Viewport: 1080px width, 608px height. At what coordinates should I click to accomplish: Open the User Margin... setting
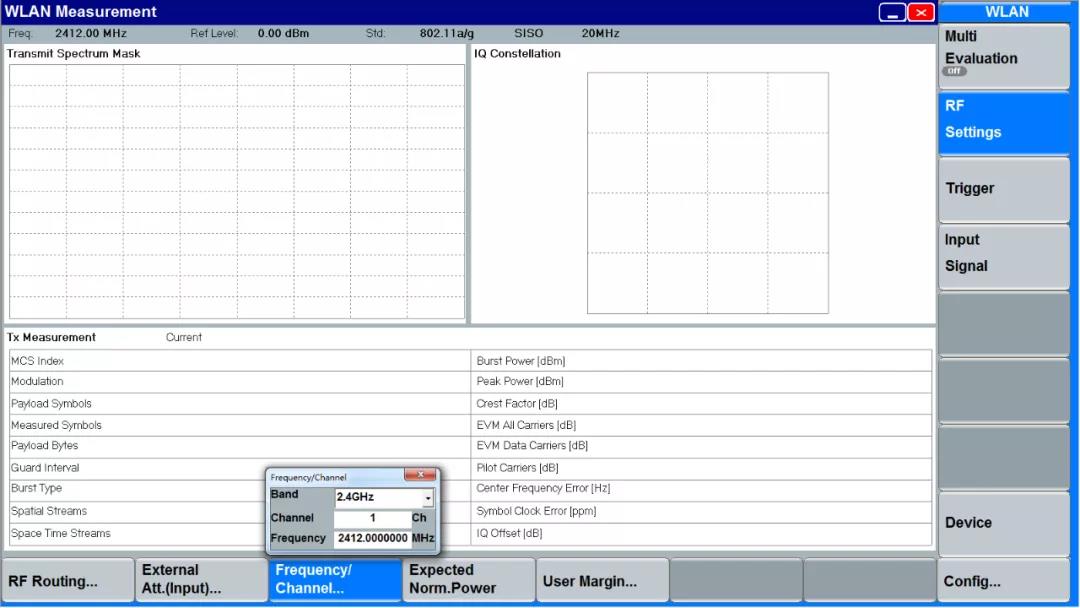(602, 581)
